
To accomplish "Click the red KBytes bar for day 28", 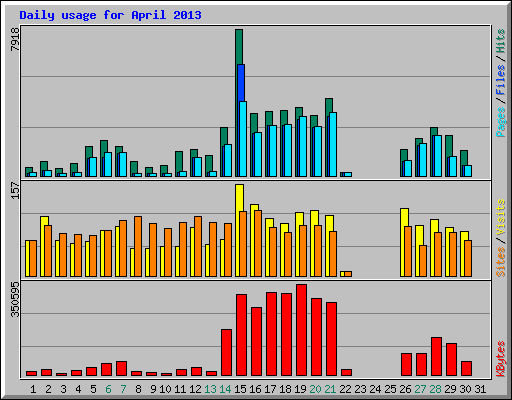I will 436,357.
